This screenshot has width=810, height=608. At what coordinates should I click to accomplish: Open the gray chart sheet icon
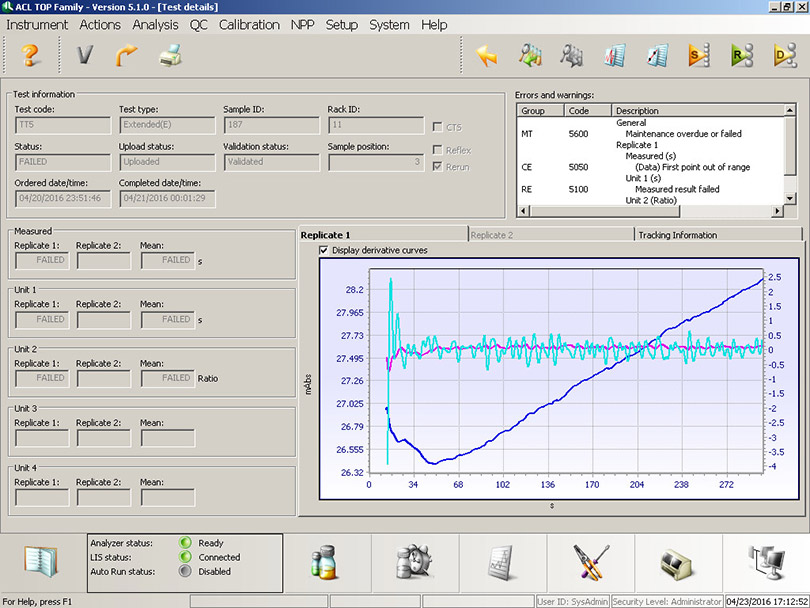pos(501,562)
